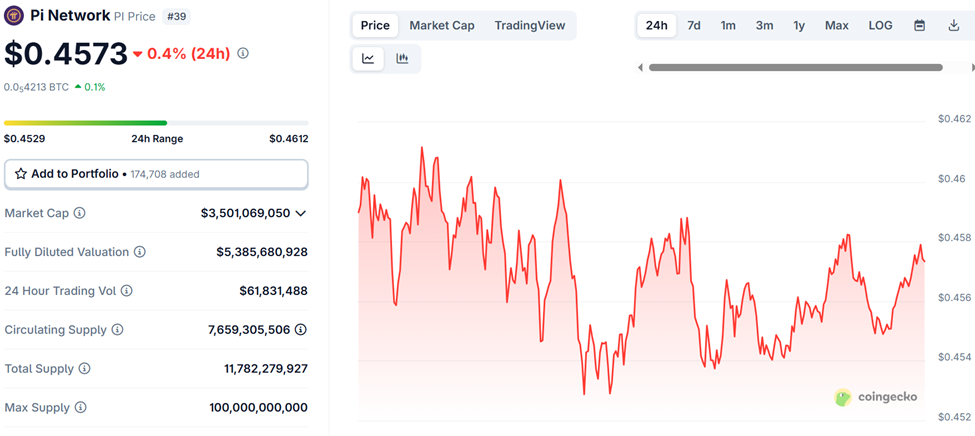Switch to candlestick chart icon
Viewport: 975px width, 436px height.
point(402,59)
